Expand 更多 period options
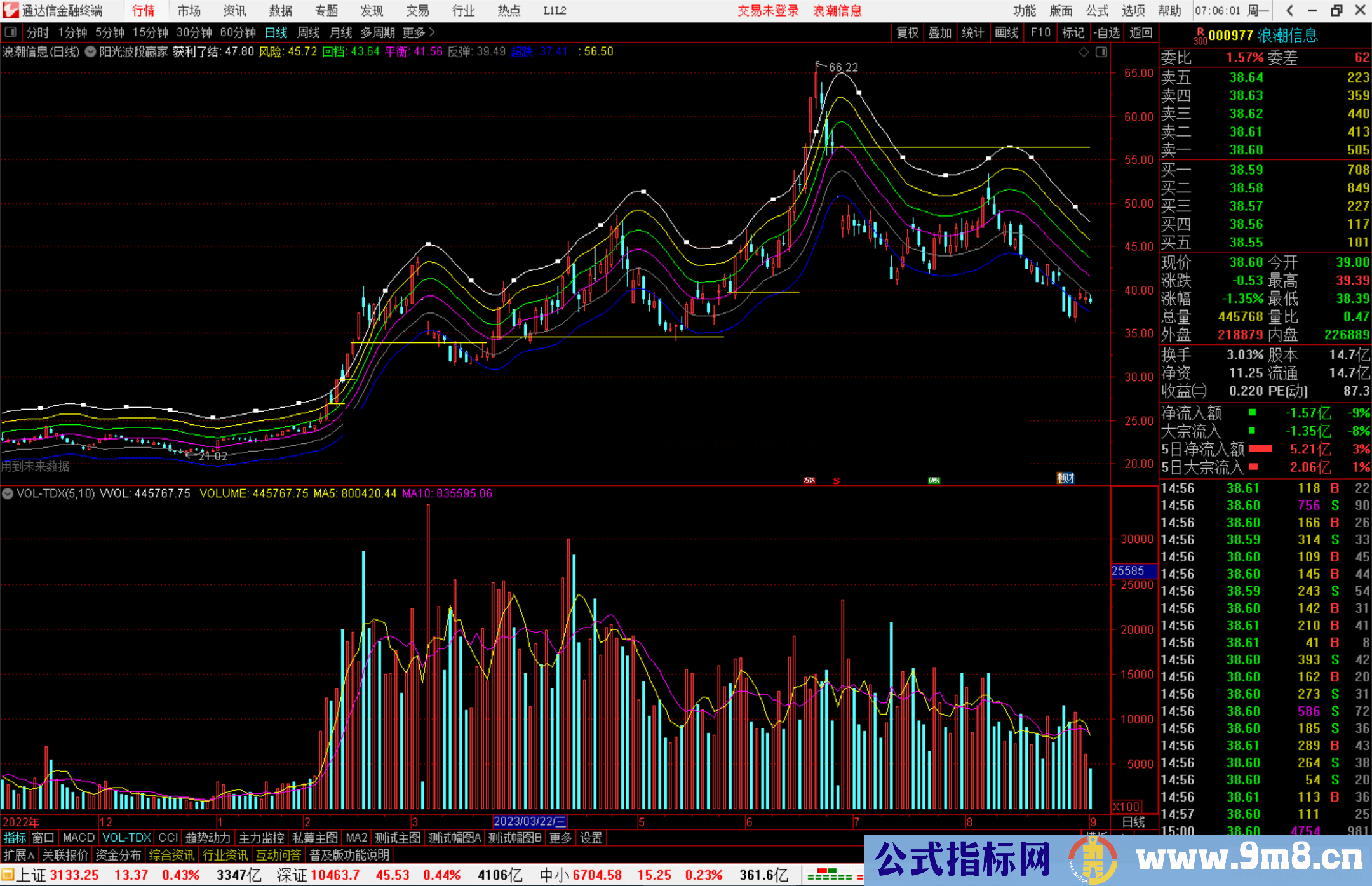 (419, 32)
